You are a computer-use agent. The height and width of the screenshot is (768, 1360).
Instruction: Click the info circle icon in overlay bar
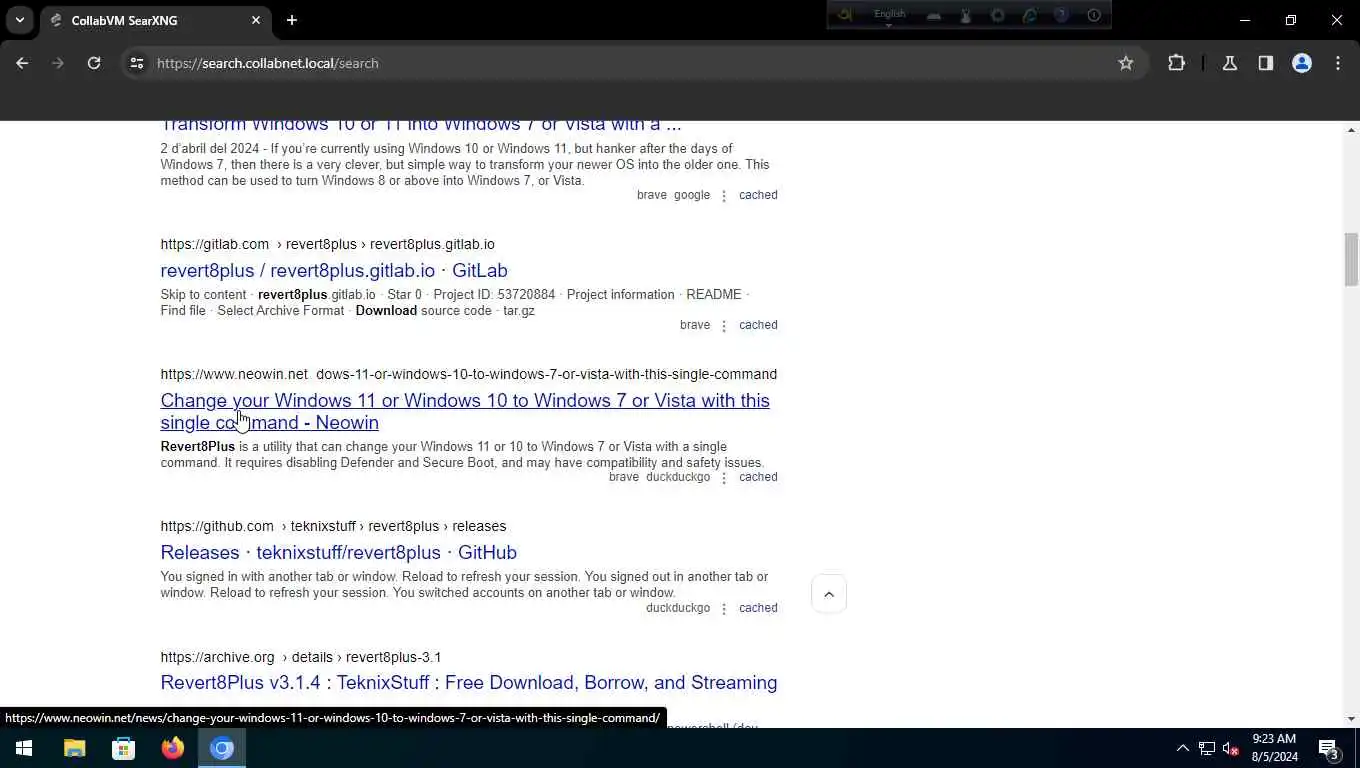[x=1094, y=15]
